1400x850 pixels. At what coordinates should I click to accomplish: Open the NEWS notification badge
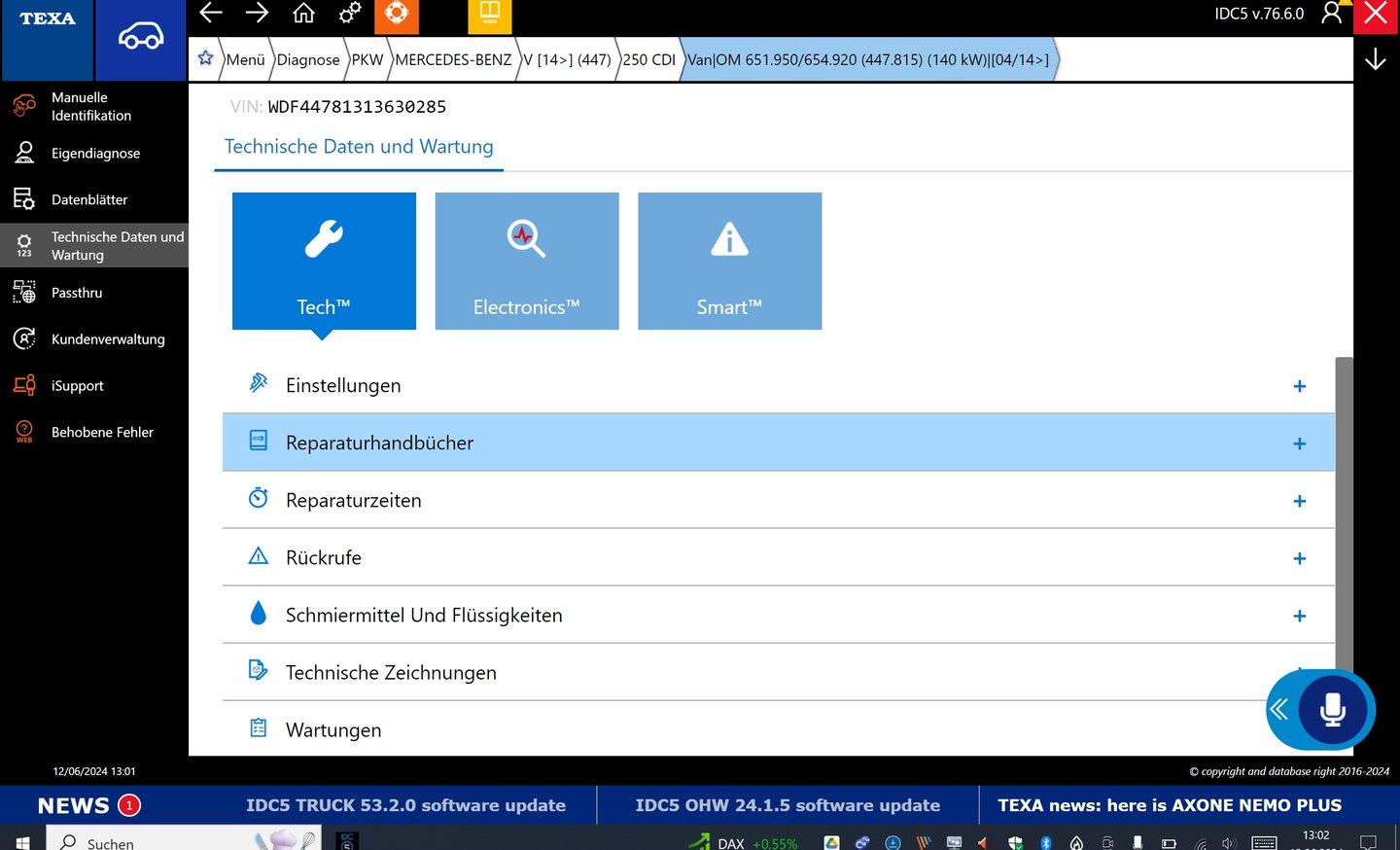point(129,805)
